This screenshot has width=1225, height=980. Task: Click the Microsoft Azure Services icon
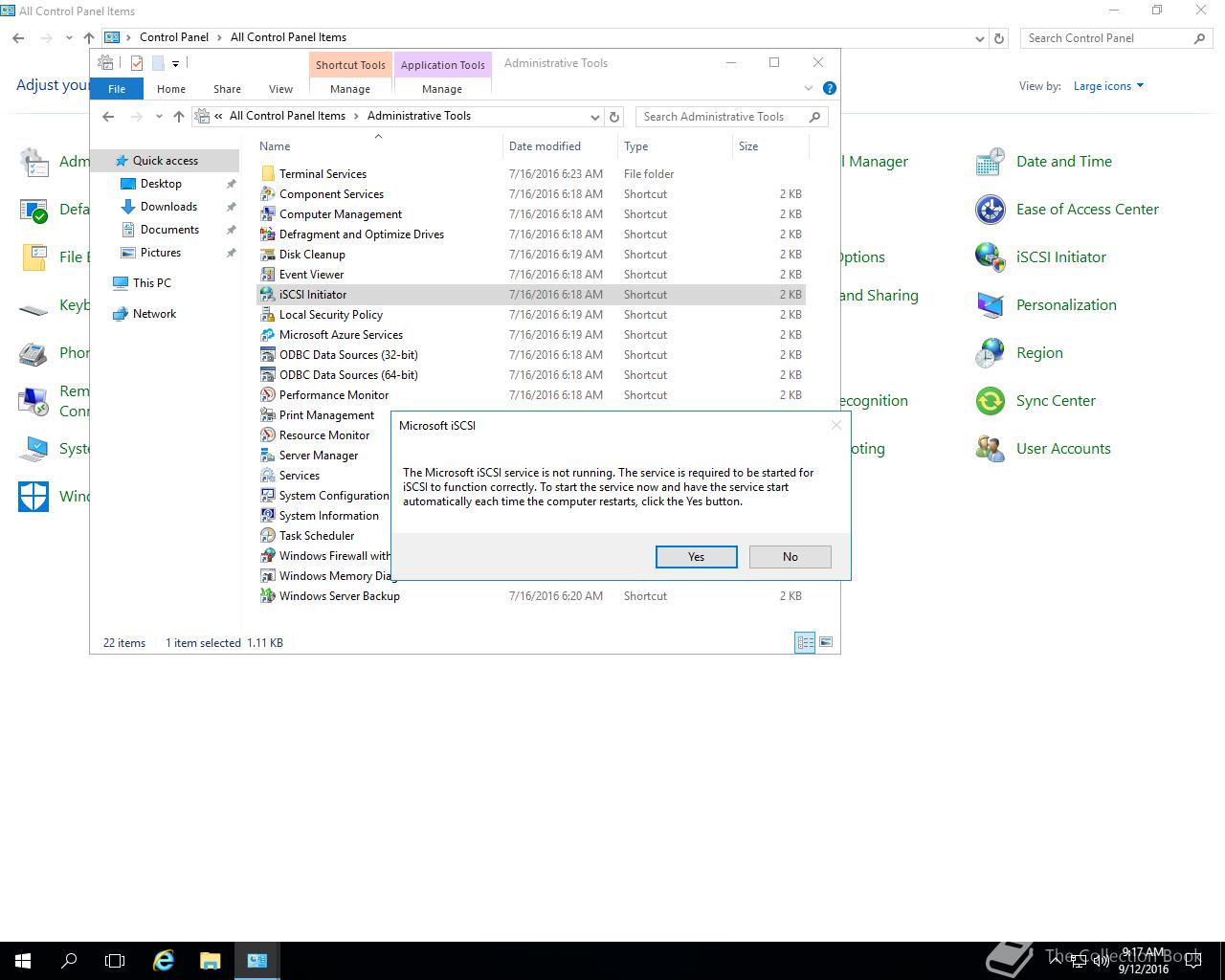268,335
